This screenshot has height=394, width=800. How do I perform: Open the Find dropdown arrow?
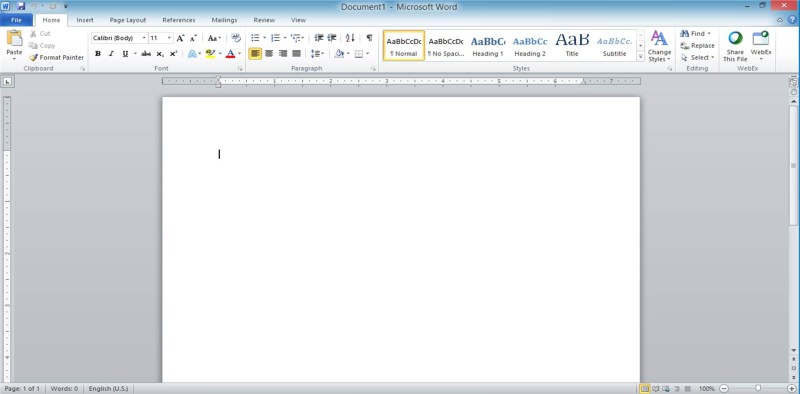(709, 34)
